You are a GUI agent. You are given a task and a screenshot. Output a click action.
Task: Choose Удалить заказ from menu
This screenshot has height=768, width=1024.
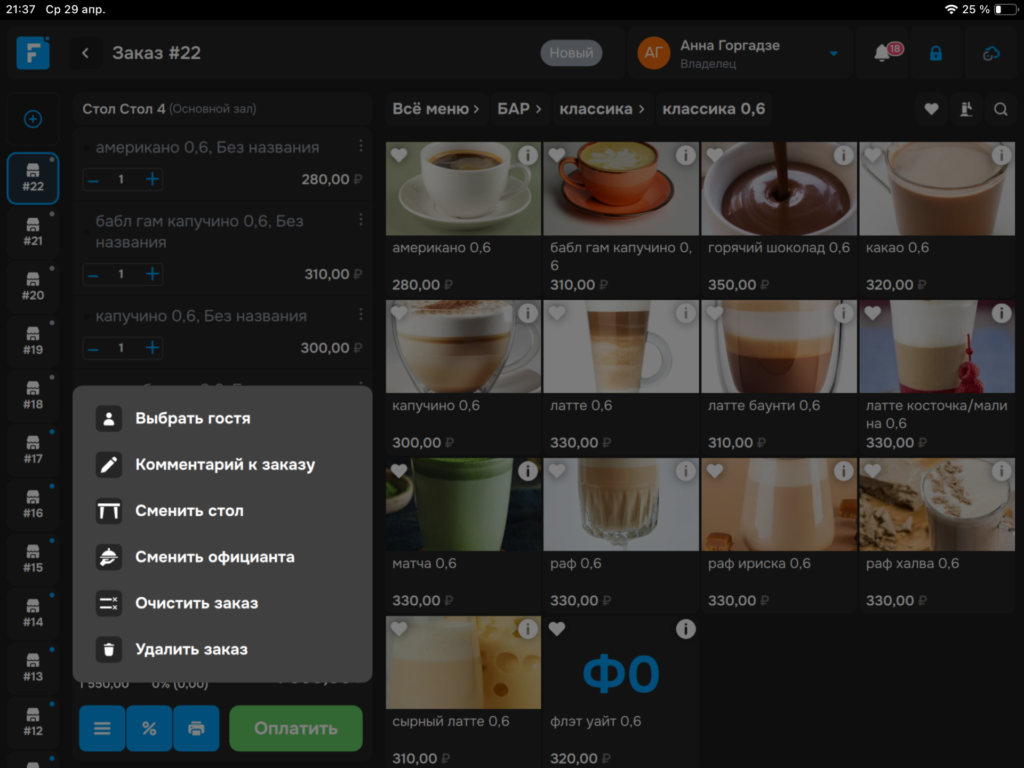222,649
